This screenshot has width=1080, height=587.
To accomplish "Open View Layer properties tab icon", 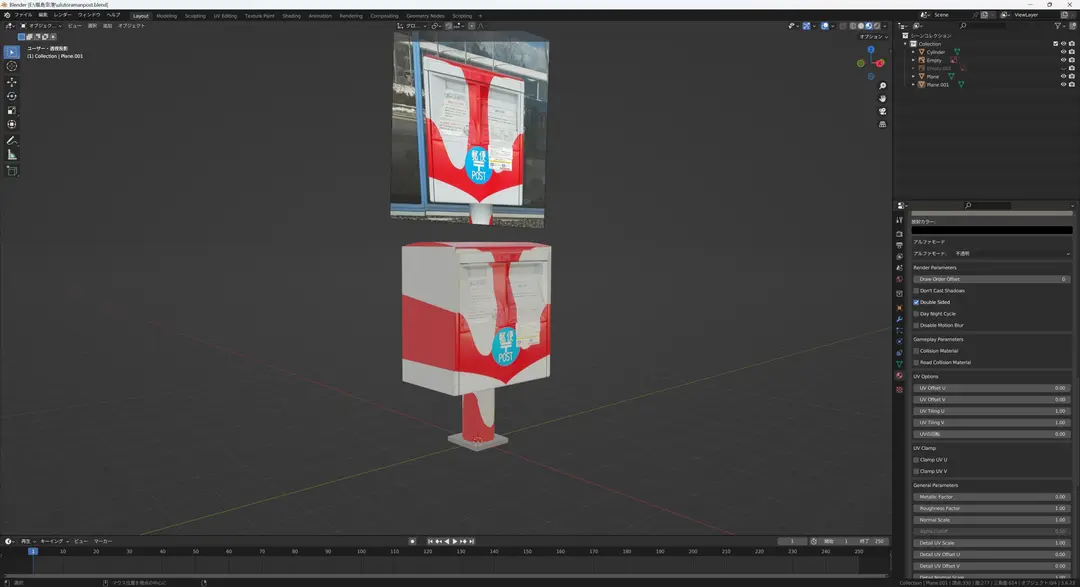I will coord(900,256).
